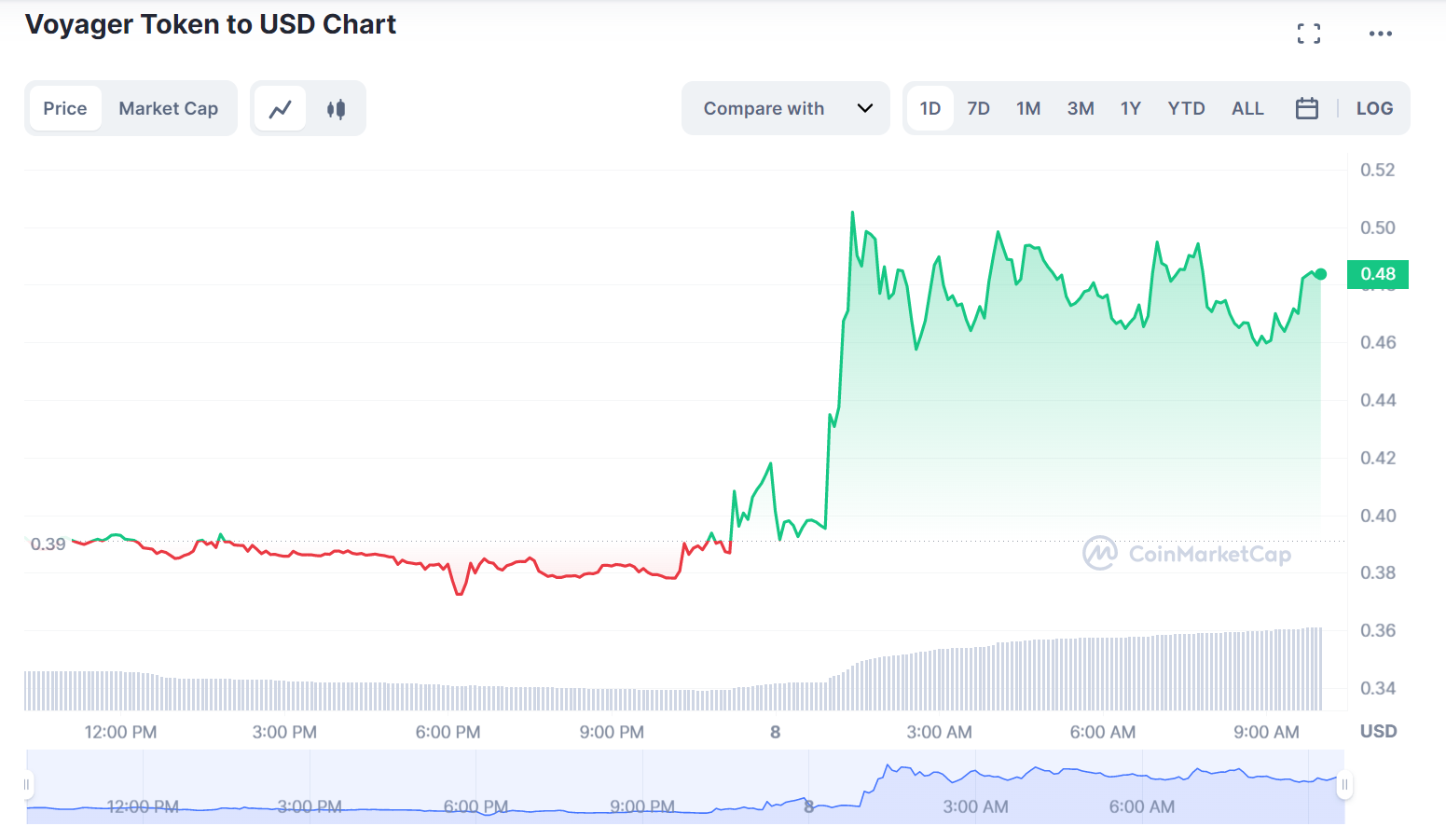The width and height of the screenshot is (1446, 840).
Task: Expand comparison token selector
Action: tap(786, 108)
